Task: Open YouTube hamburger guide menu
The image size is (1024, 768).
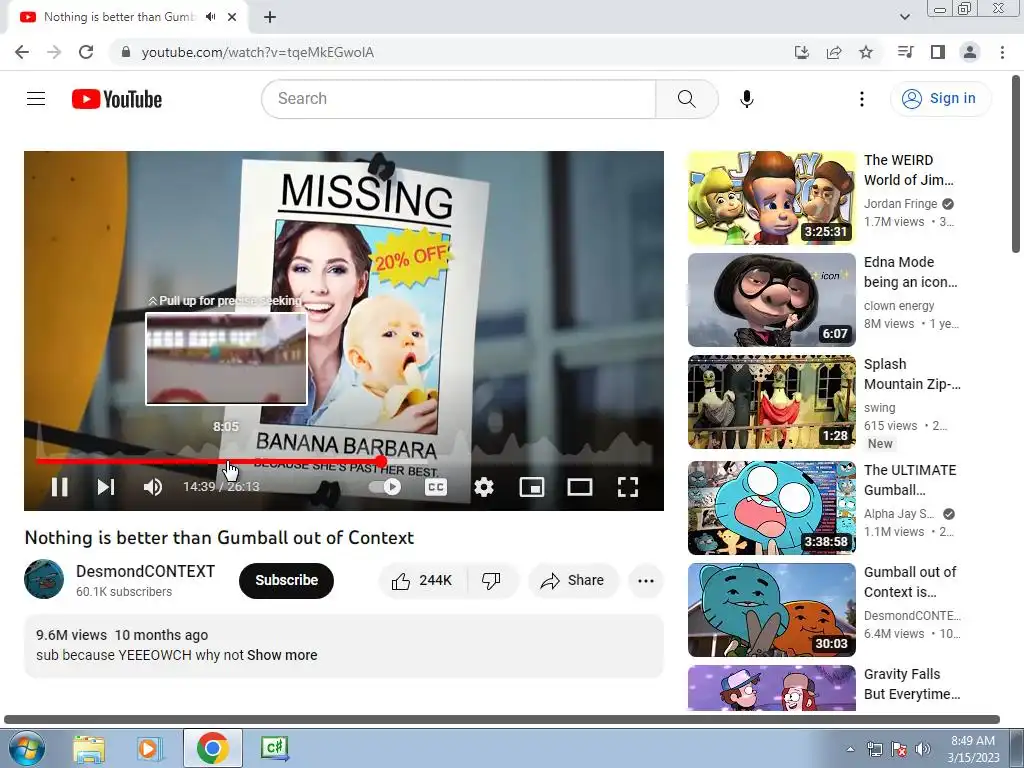Action: click(x=36, y=99)
